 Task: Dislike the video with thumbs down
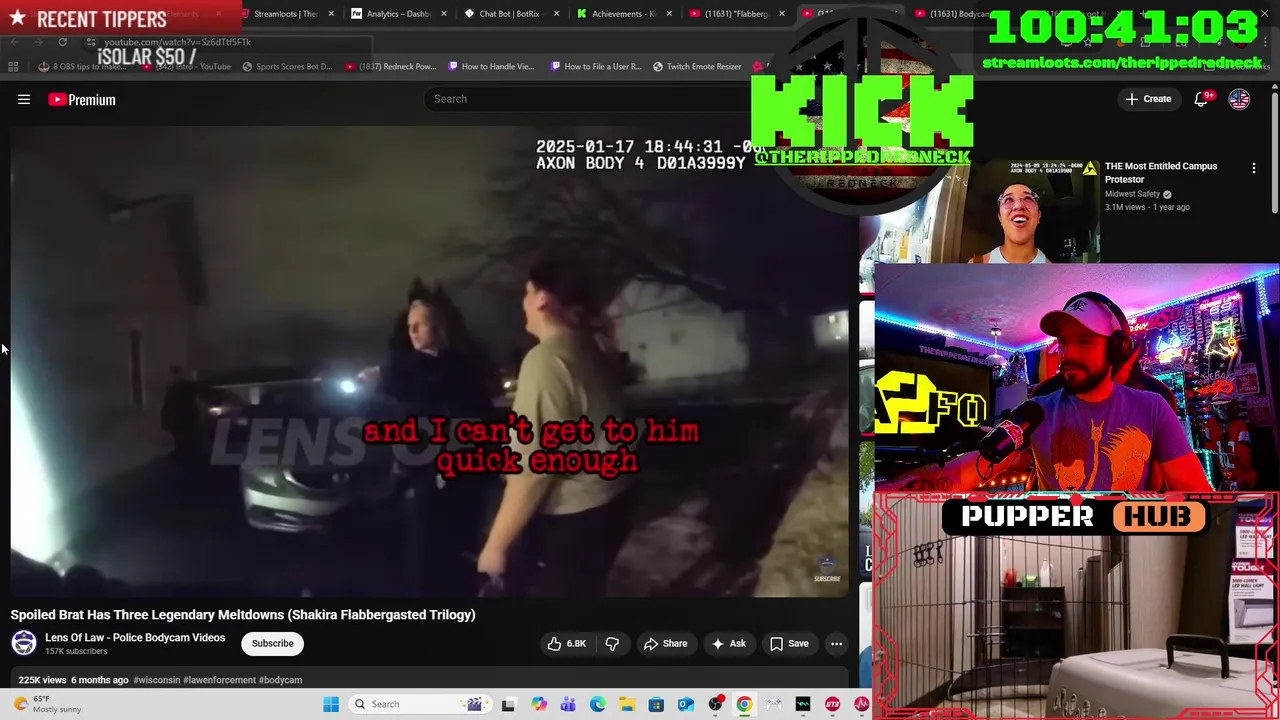coord(612,644)
